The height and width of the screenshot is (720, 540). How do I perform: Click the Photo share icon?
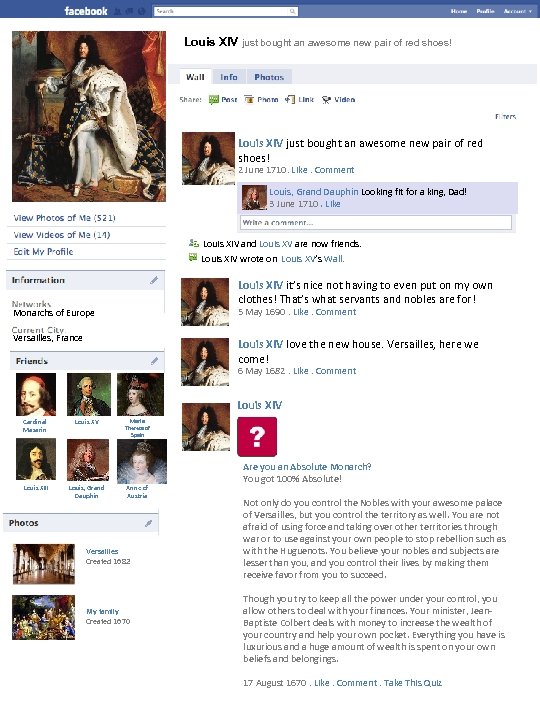tap(249, 100)
